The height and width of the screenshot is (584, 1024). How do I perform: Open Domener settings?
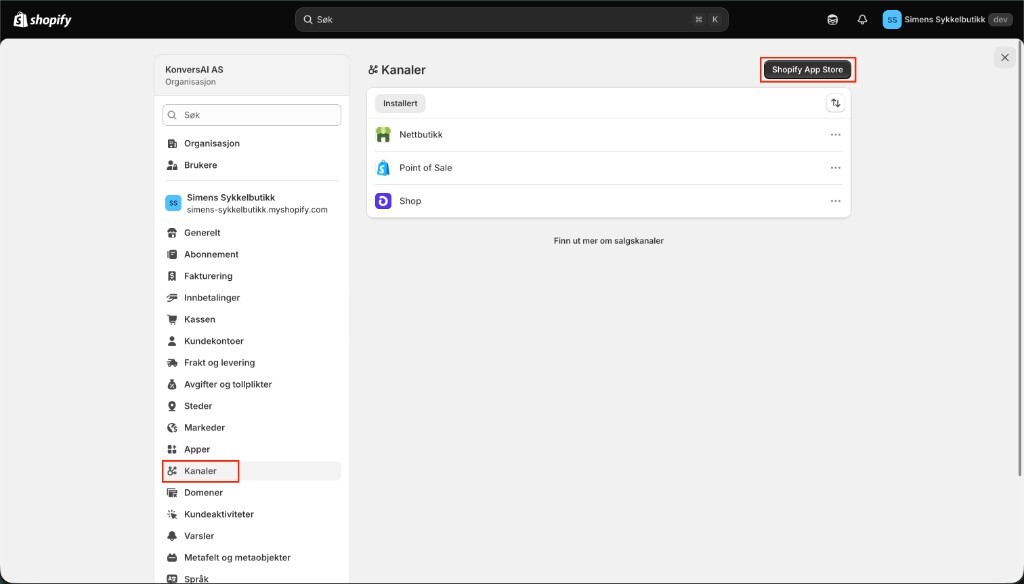coord(251,493)
